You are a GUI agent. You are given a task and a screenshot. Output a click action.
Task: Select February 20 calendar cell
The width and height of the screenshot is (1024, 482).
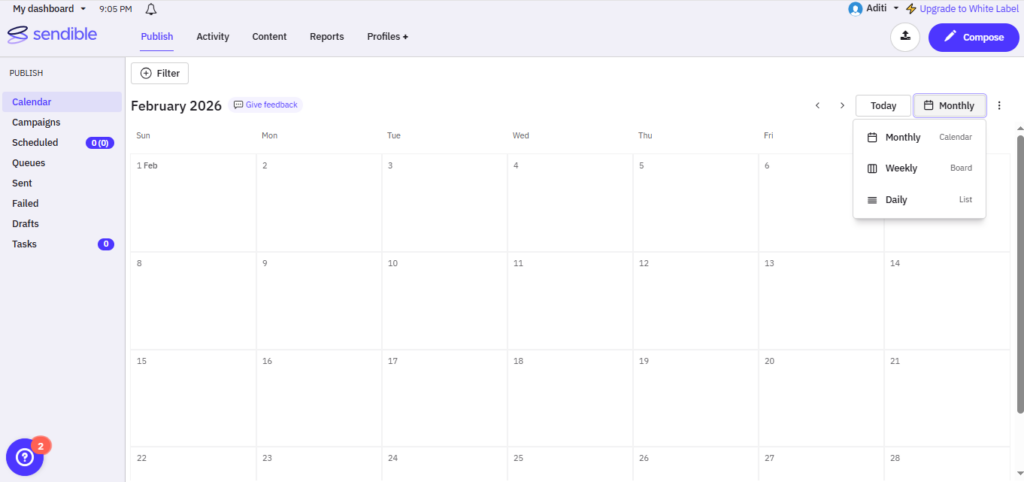(x=821, y=398)
